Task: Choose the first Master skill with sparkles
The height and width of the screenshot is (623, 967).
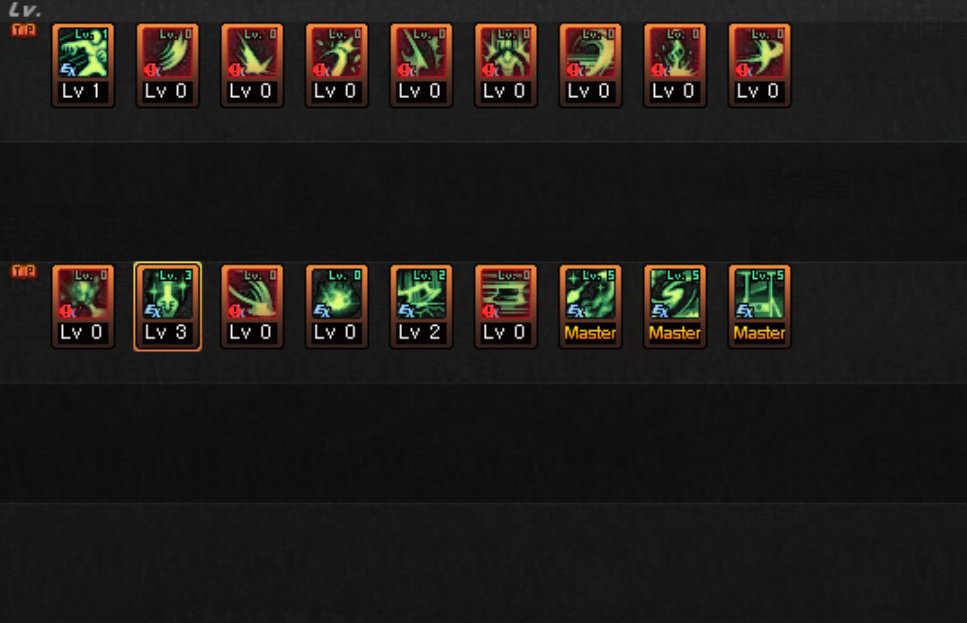Action: [x=590, y=307]
